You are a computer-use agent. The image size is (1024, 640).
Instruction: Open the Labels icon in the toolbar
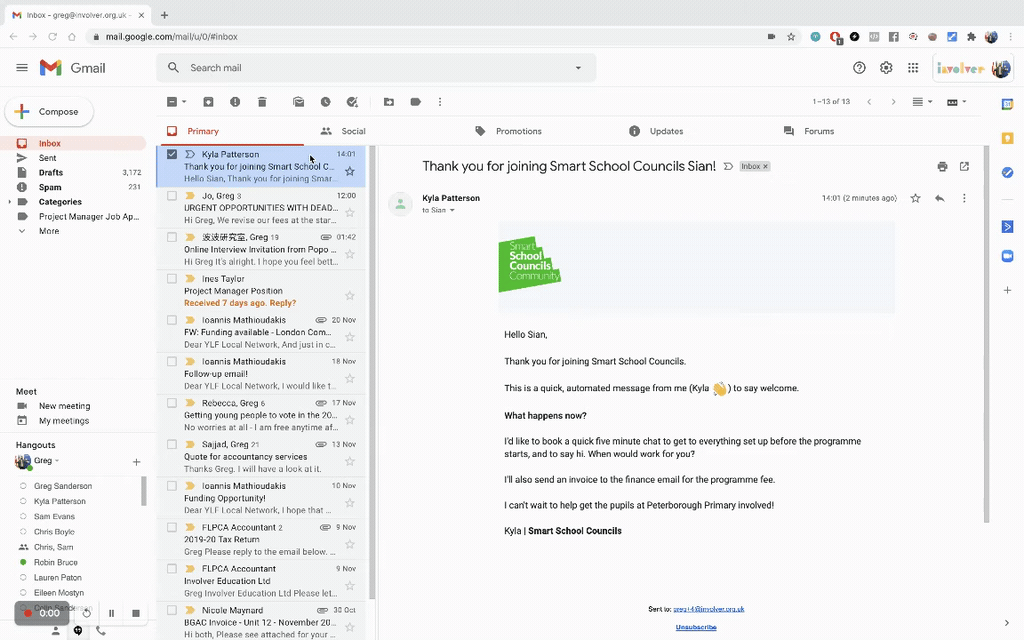415,102
